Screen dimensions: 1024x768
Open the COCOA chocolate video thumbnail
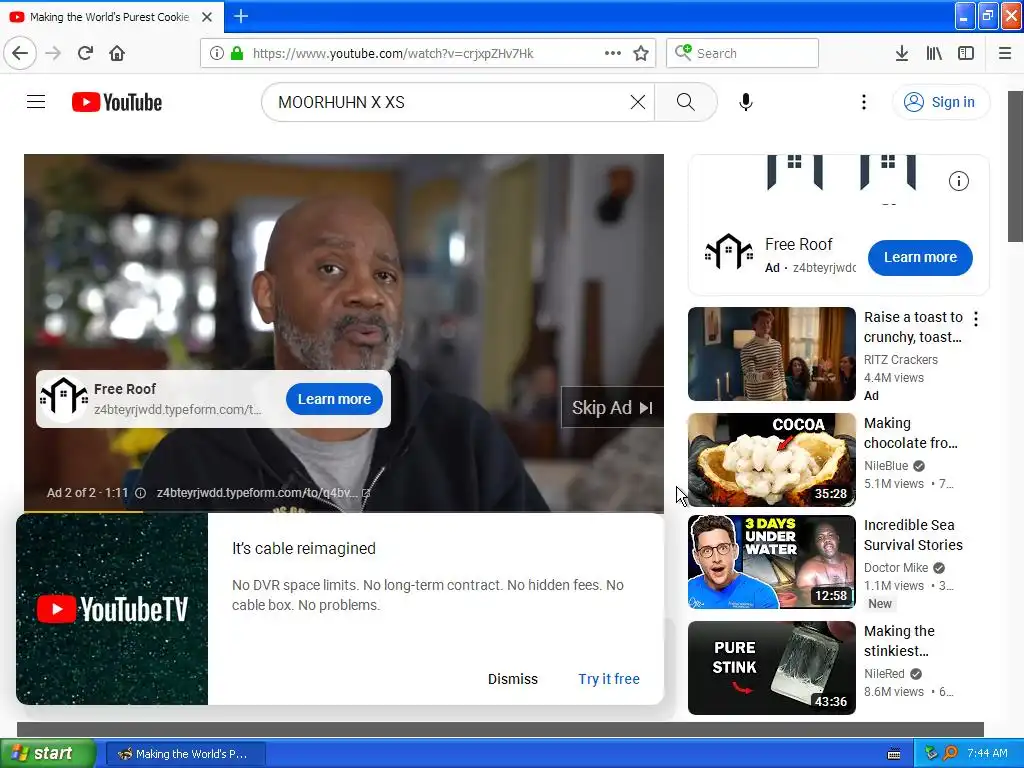tap(771, 460)
